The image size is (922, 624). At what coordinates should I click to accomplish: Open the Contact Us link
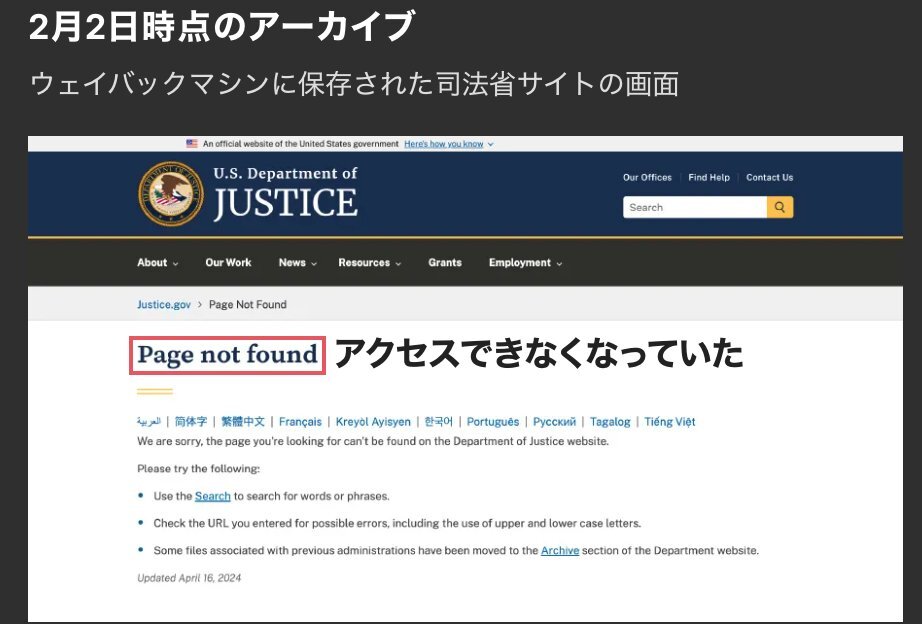click(769, 178)
